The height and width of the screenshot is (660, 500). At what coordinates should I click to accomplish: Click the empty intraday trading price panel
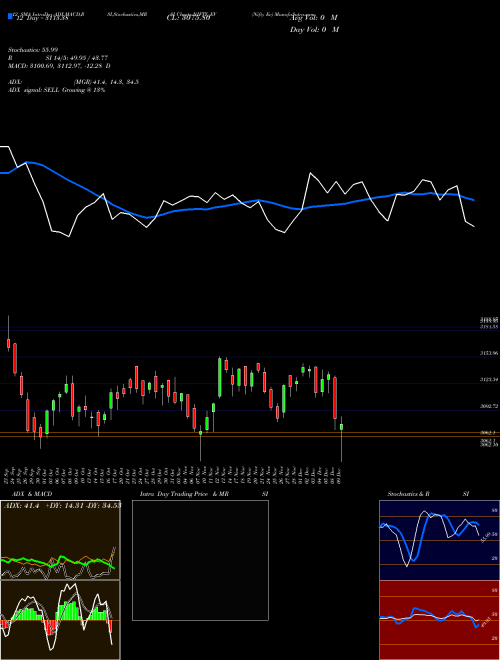[x=200, y=560]
